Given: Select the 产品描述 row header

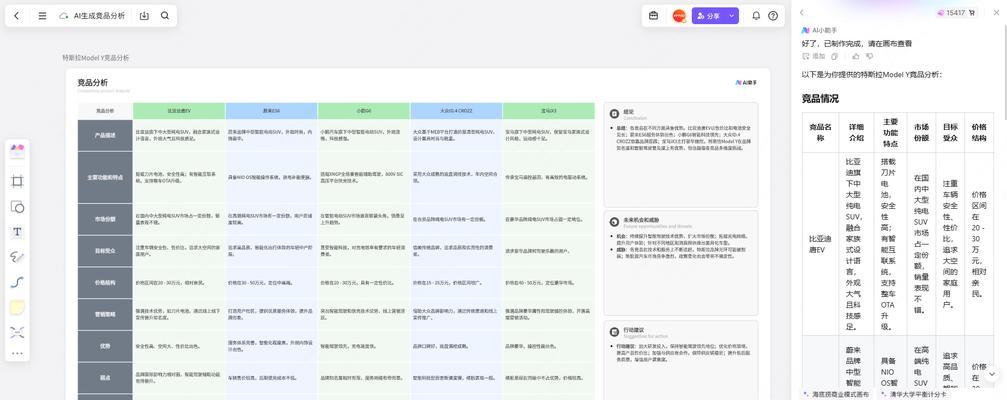Looking at the screenshot, I should (x=105, y=135).
